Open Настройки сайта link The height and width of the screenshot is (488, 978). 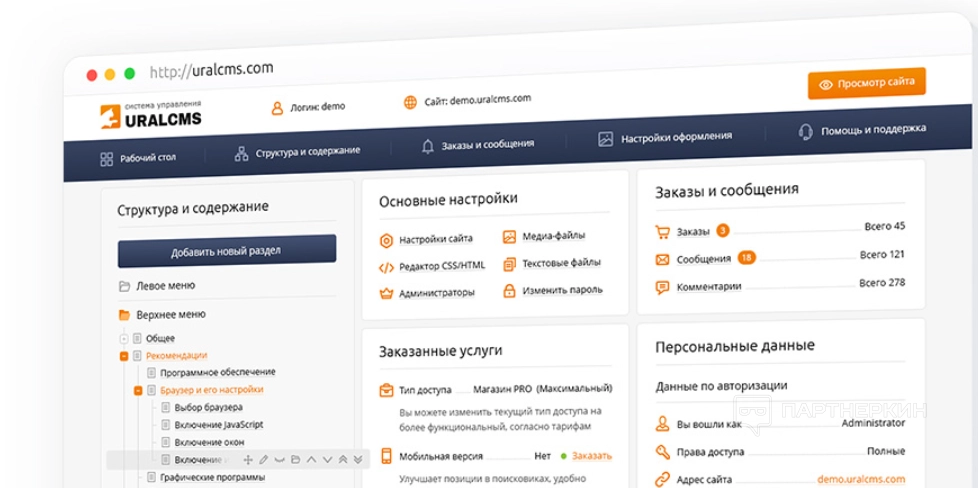coord(436,239)
